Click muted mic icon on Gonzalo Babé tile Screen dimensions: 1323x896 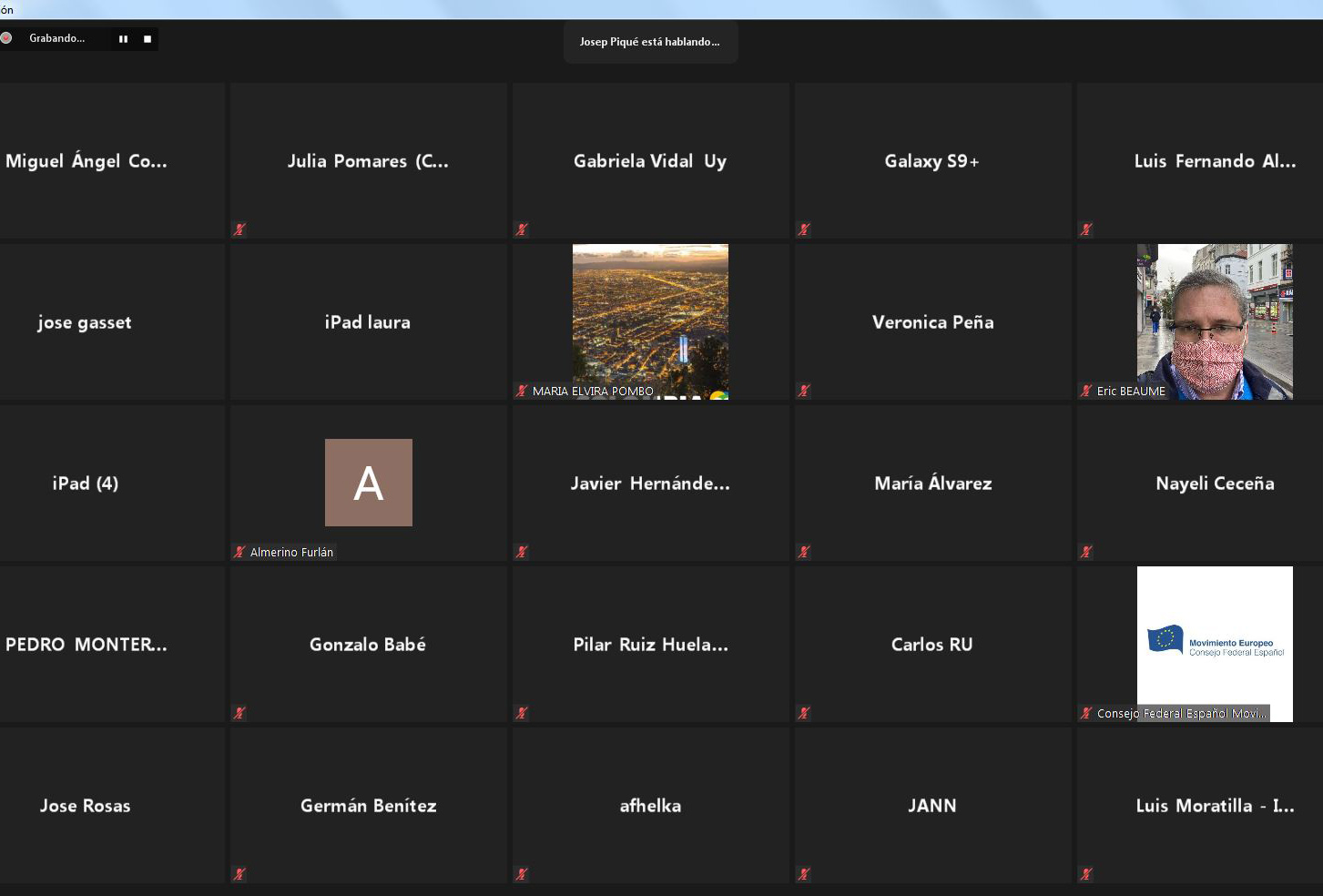click(x=239, y=713)
